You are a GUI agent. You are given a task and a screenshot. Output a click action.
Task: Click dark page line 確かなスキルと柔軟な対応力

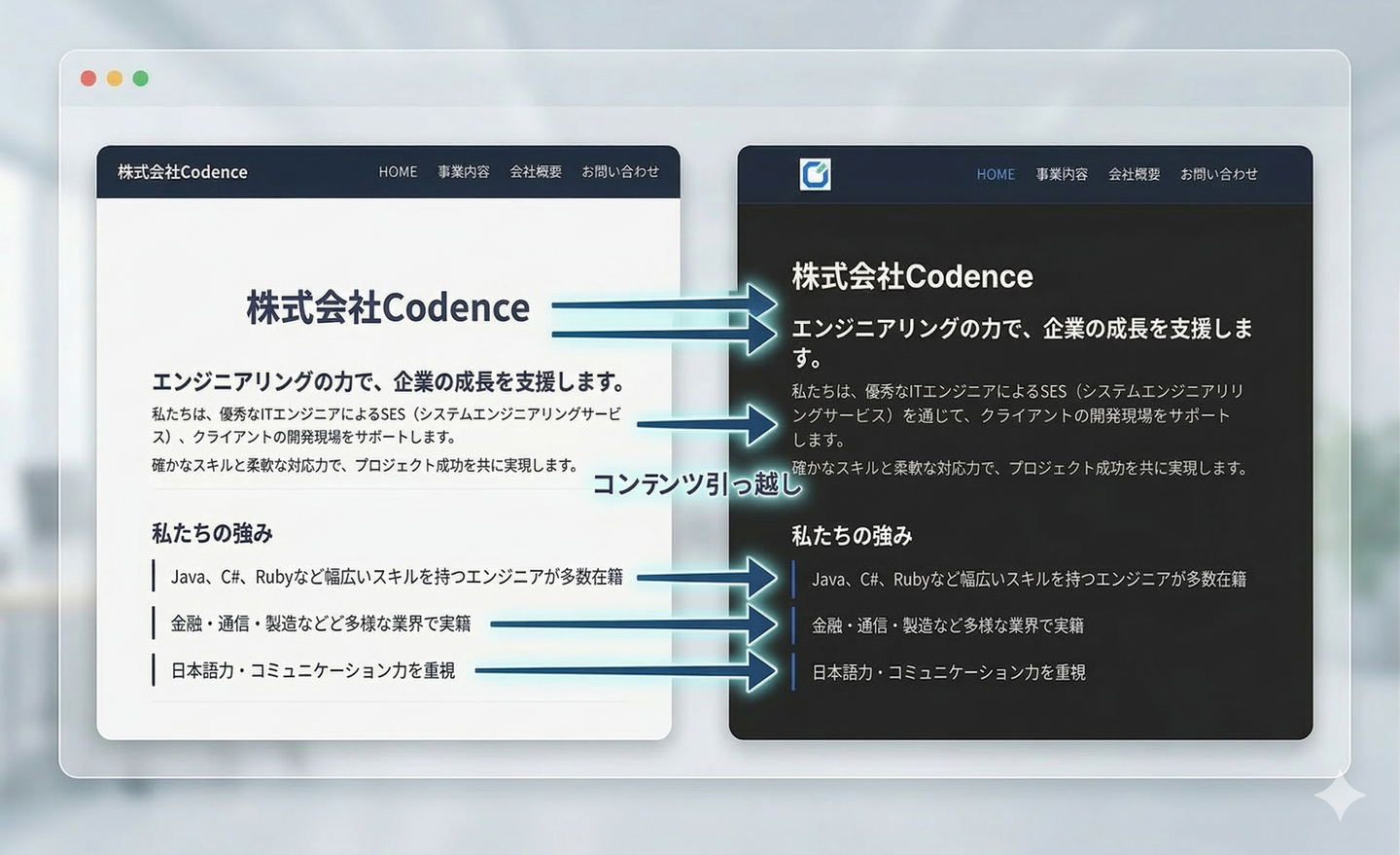pyautogui.click(x=1020, y=468)
